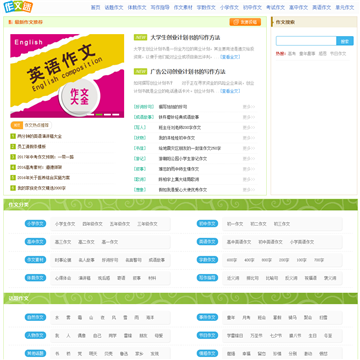The width and height of the screenshot is (360, 360).
Task: Open the 比喻句 link
Action: pyautogui.click(x=272, y=278)
